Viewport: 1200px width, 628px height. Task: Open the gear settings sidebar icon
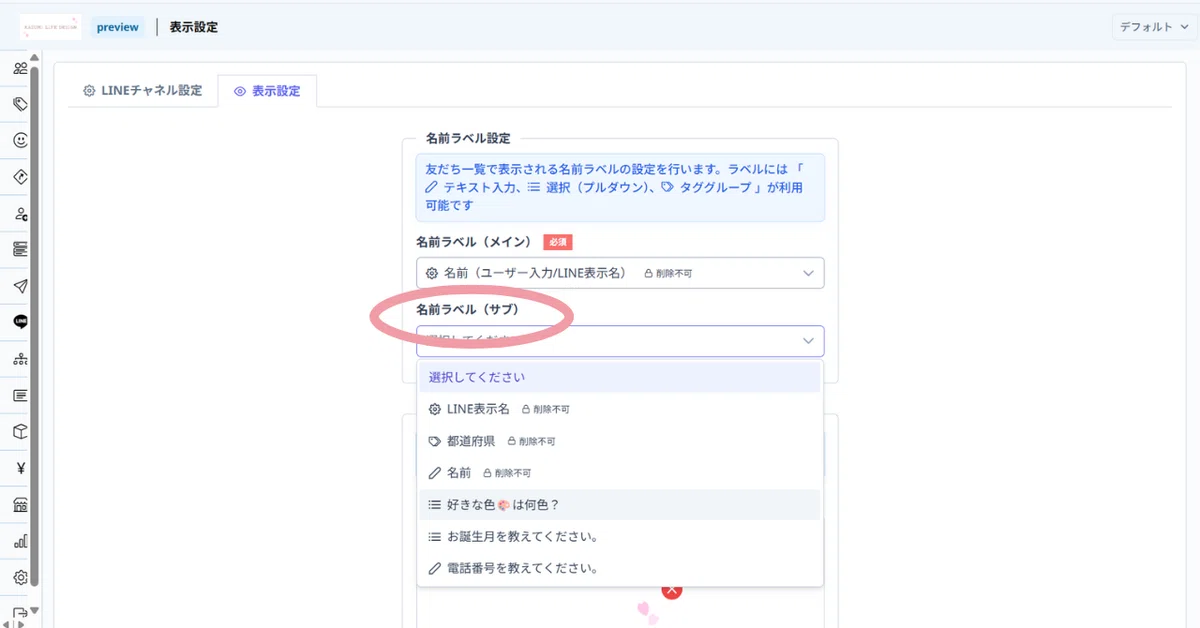20,577
